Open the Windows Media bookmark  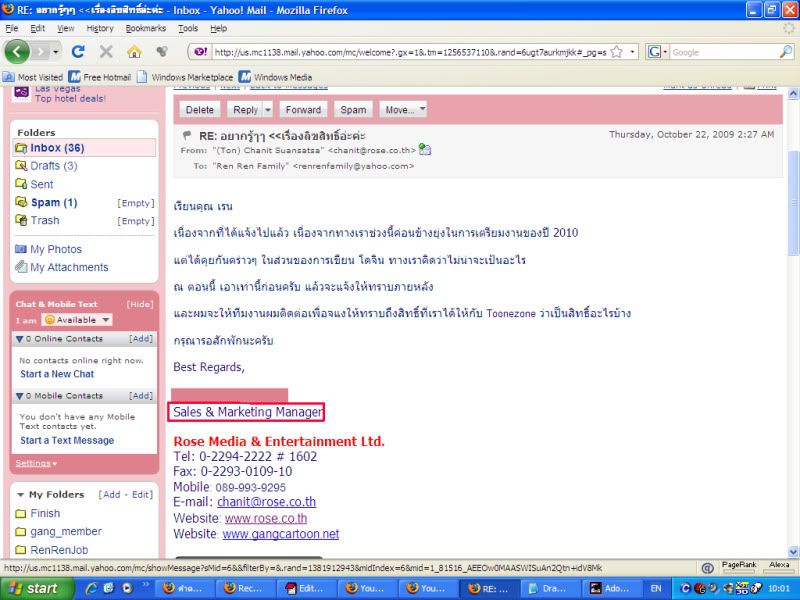[x=276, y=77]
